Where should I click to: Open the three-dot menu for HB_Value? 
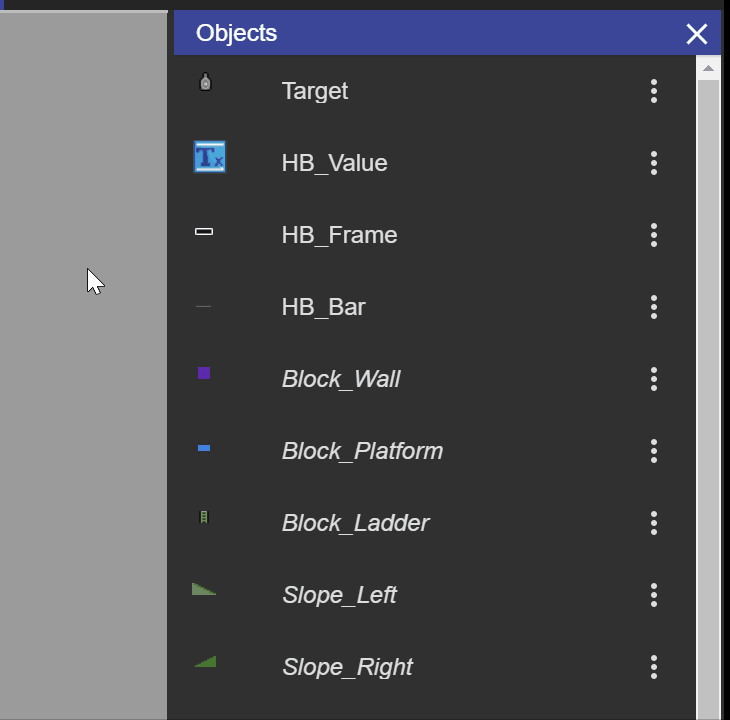click(x=654, y=163)
